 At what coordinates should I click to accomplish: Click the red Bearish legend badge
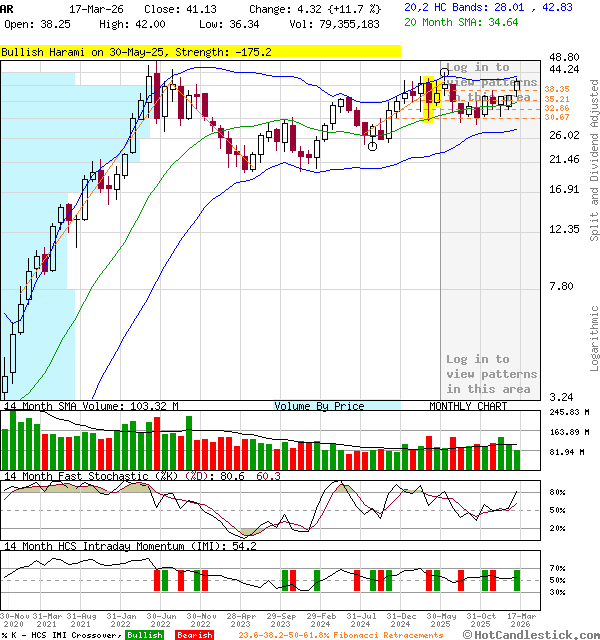194,635
